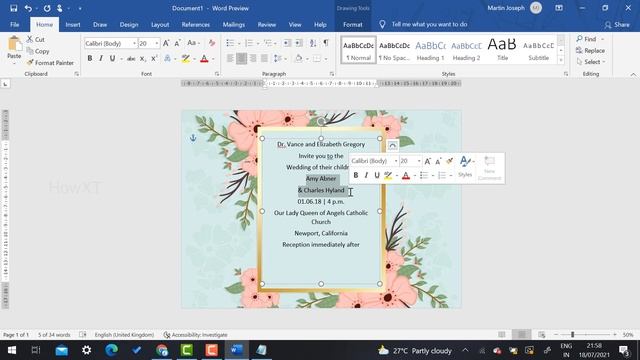Screen dimensions: 640x360
Task: Toggle Subscript formatting
Action: [142, 59]
